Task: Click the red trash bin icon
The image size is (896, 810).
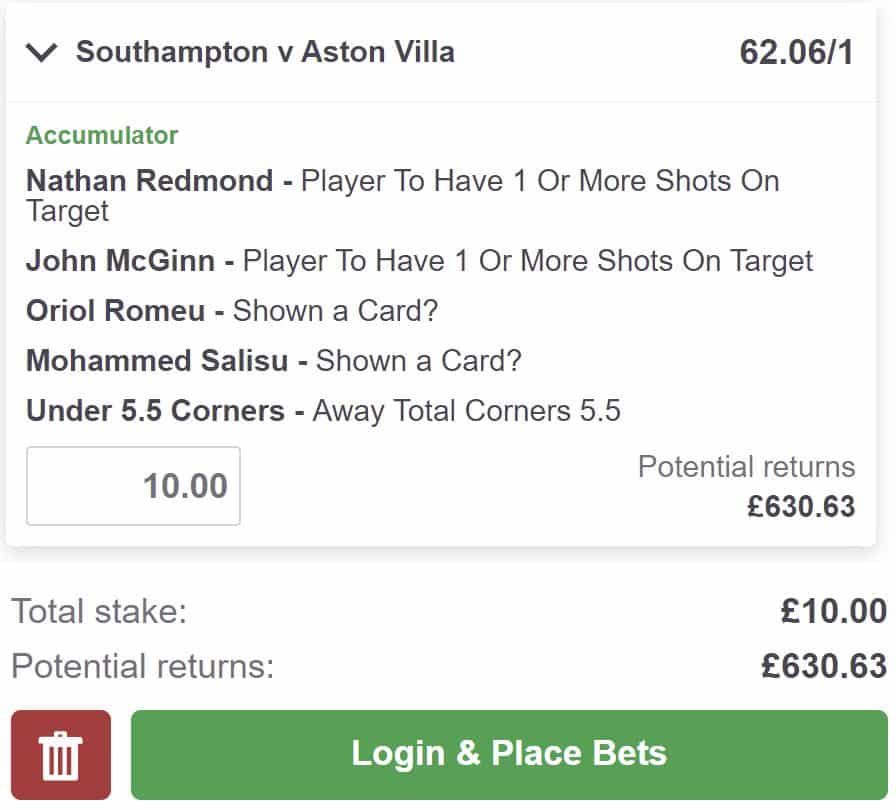Action: [61, 754]
